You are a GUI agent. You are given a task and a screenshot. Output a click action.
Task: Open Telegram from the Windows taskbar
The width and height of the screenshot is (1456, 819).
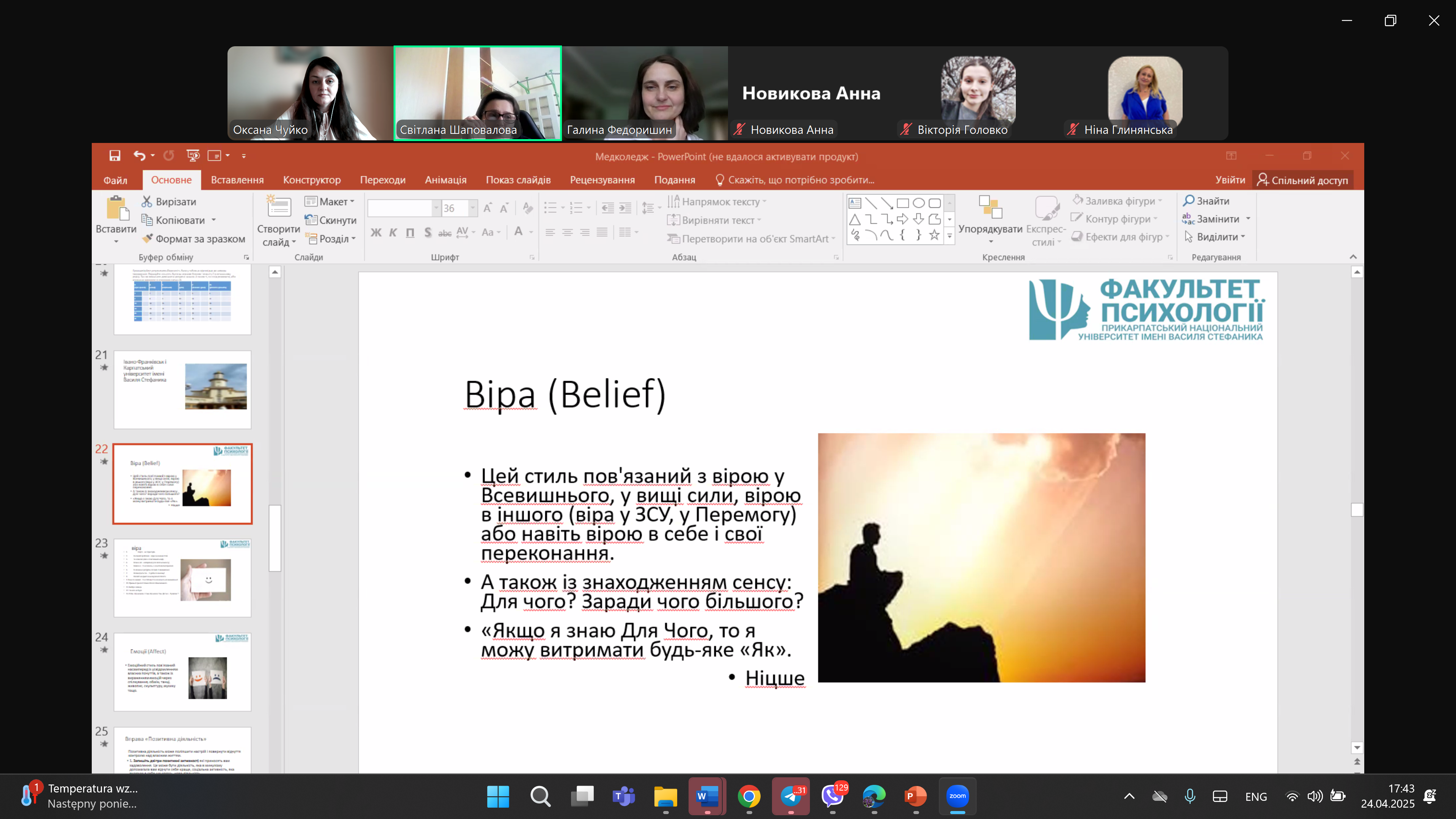coord(791,796)
